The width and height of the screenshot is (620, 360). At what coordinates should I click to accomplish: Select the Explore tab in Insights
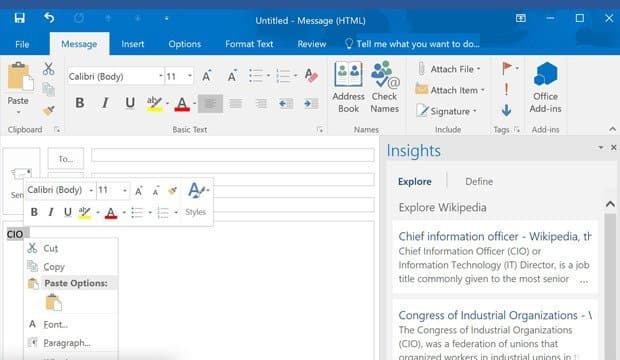click(414, 182)
